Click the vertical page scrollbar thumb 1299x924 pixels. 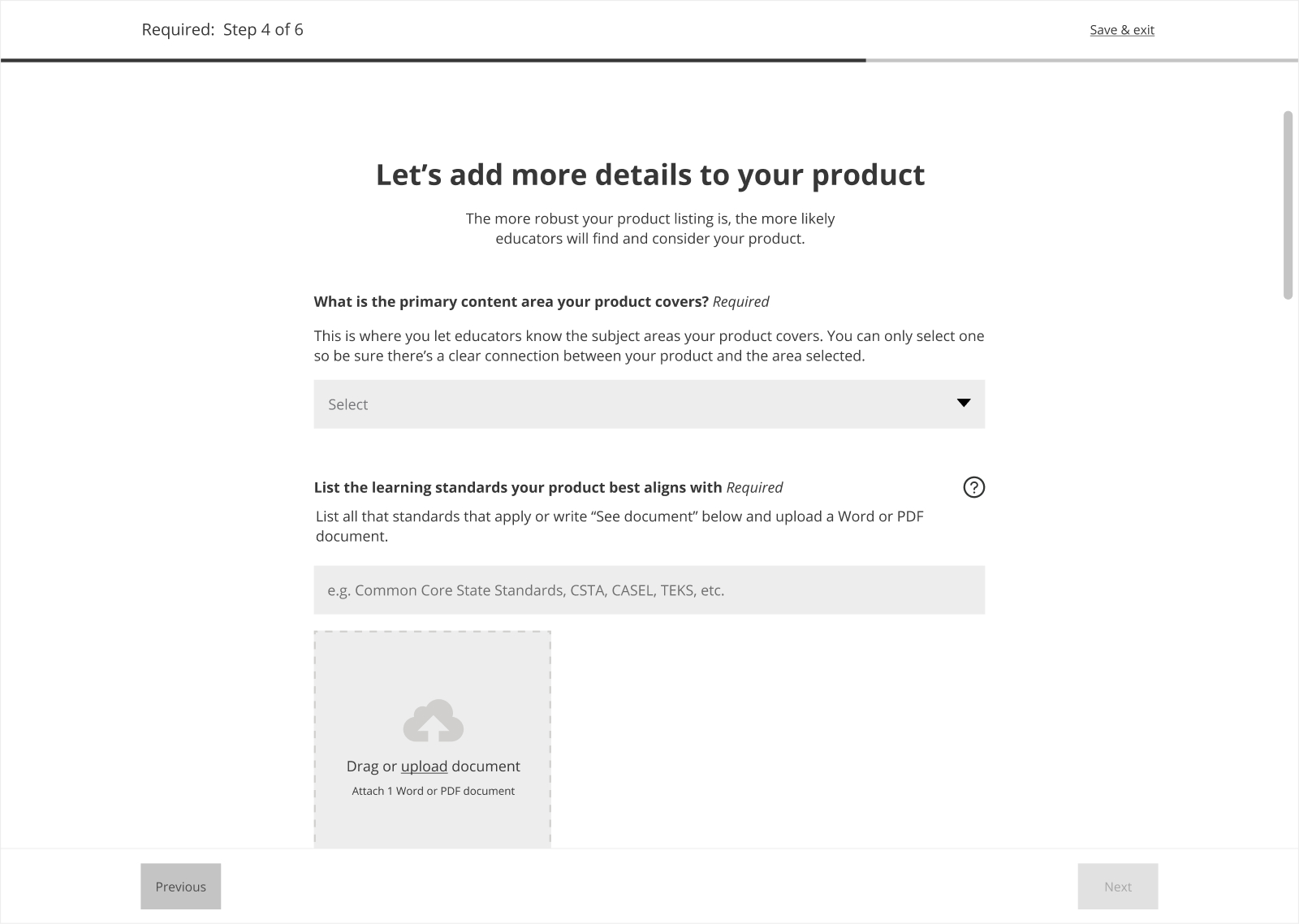[x=1288, y=205]
